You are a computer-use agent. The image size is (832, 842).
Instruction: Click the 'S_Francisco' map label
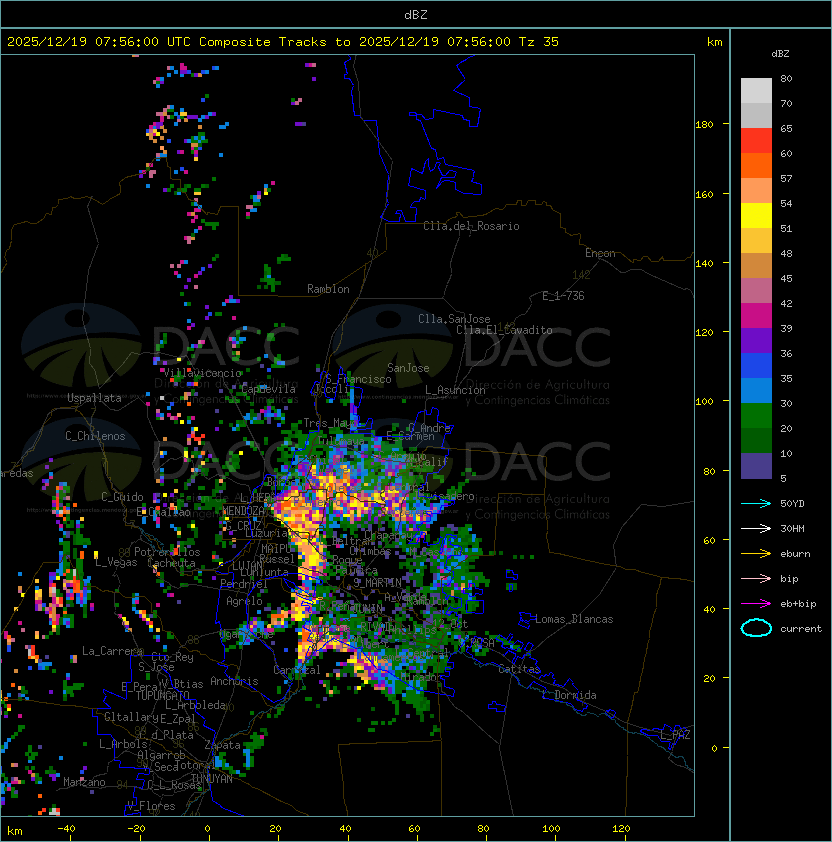click(358, 379)
